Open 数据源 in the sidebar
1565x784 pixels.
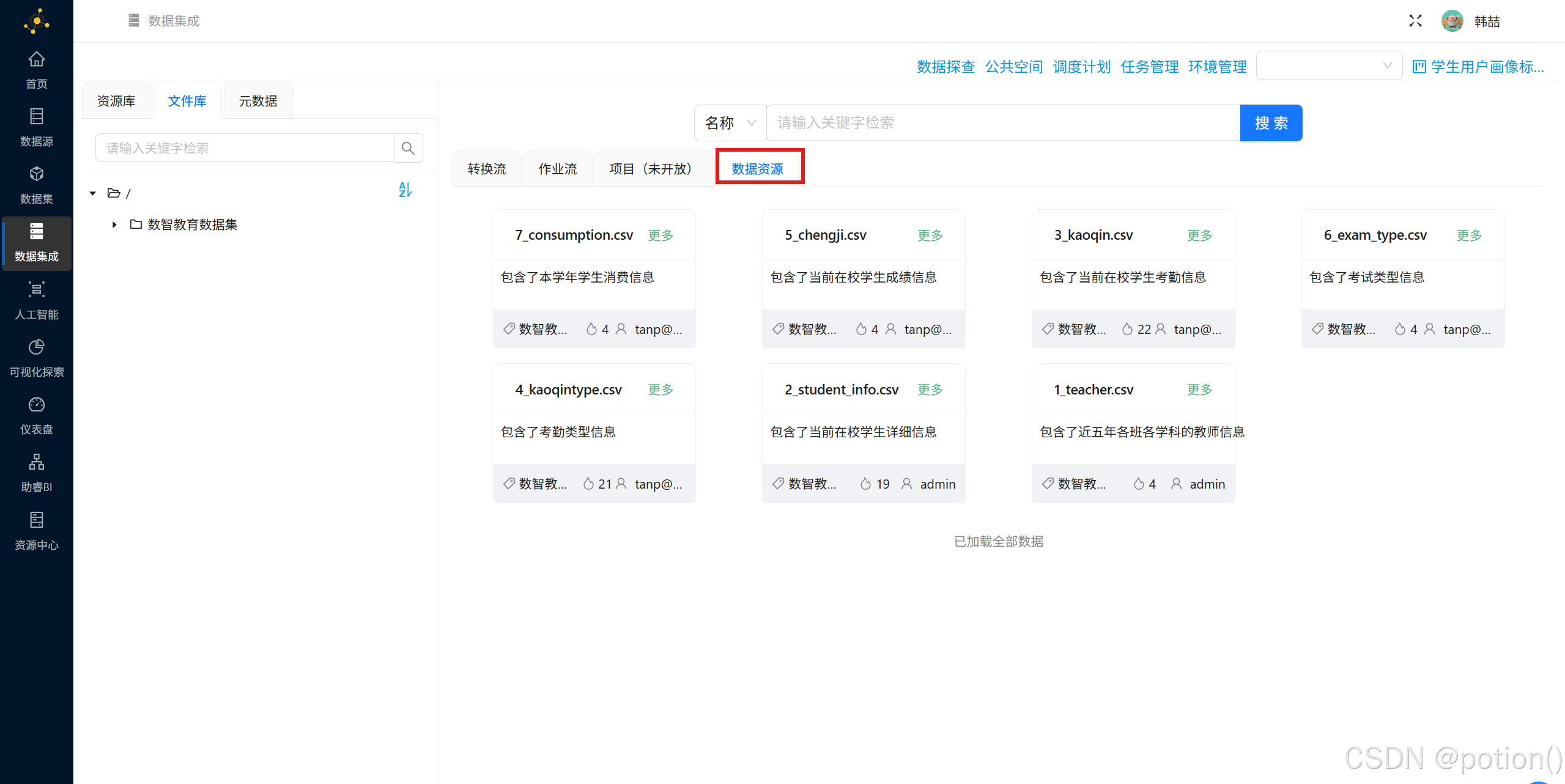[x=37, y=128]
